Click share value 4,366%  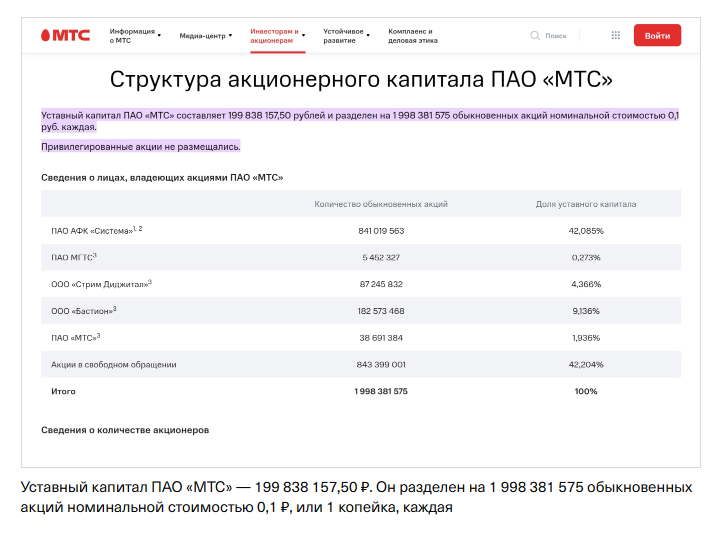586,284
